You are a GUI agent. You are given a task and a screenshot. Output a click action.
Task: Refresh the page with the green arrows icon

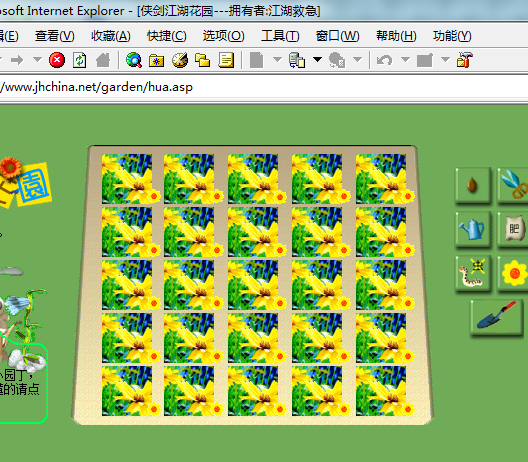(80, 60)
